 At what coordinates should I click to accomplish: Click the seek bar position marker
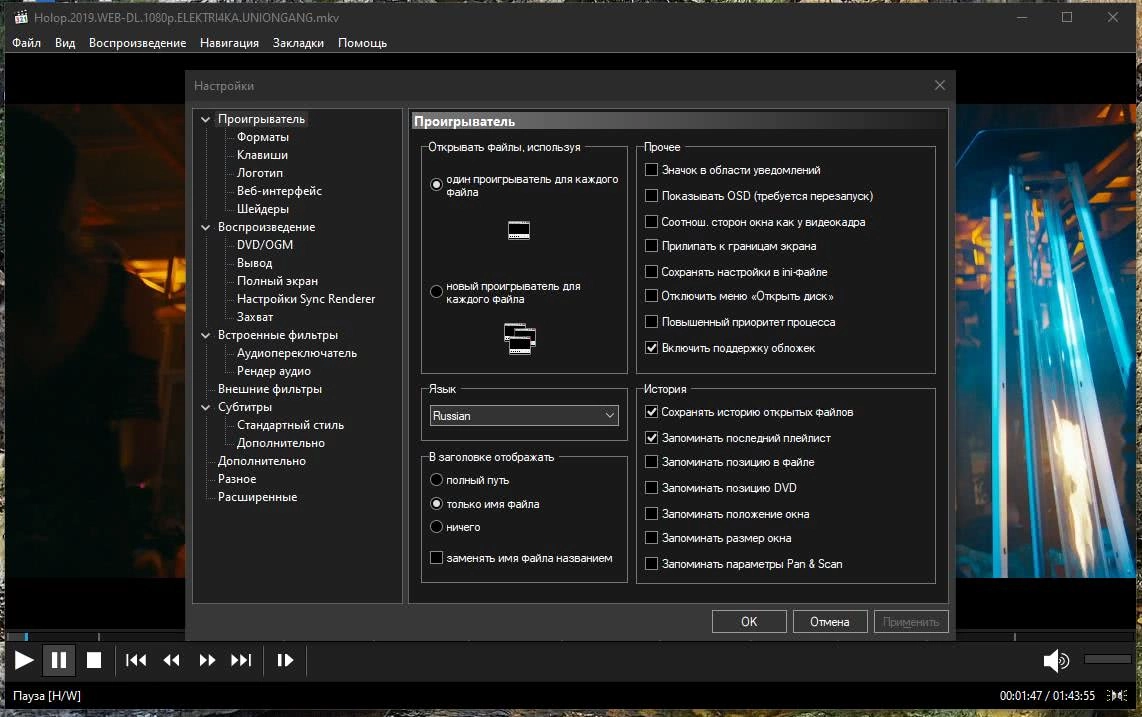pos(26,636)
